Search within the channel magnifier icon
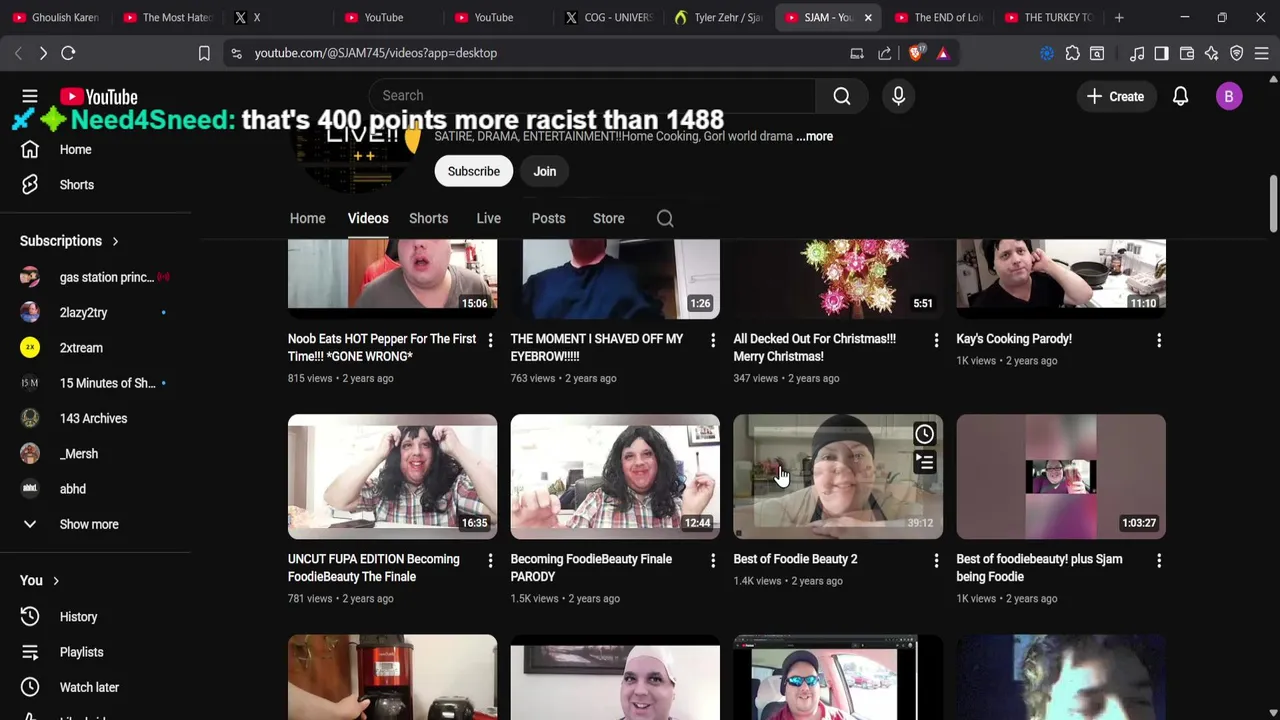The width and height of the screenshot is (1280, 720). click(x=665, y=218)
